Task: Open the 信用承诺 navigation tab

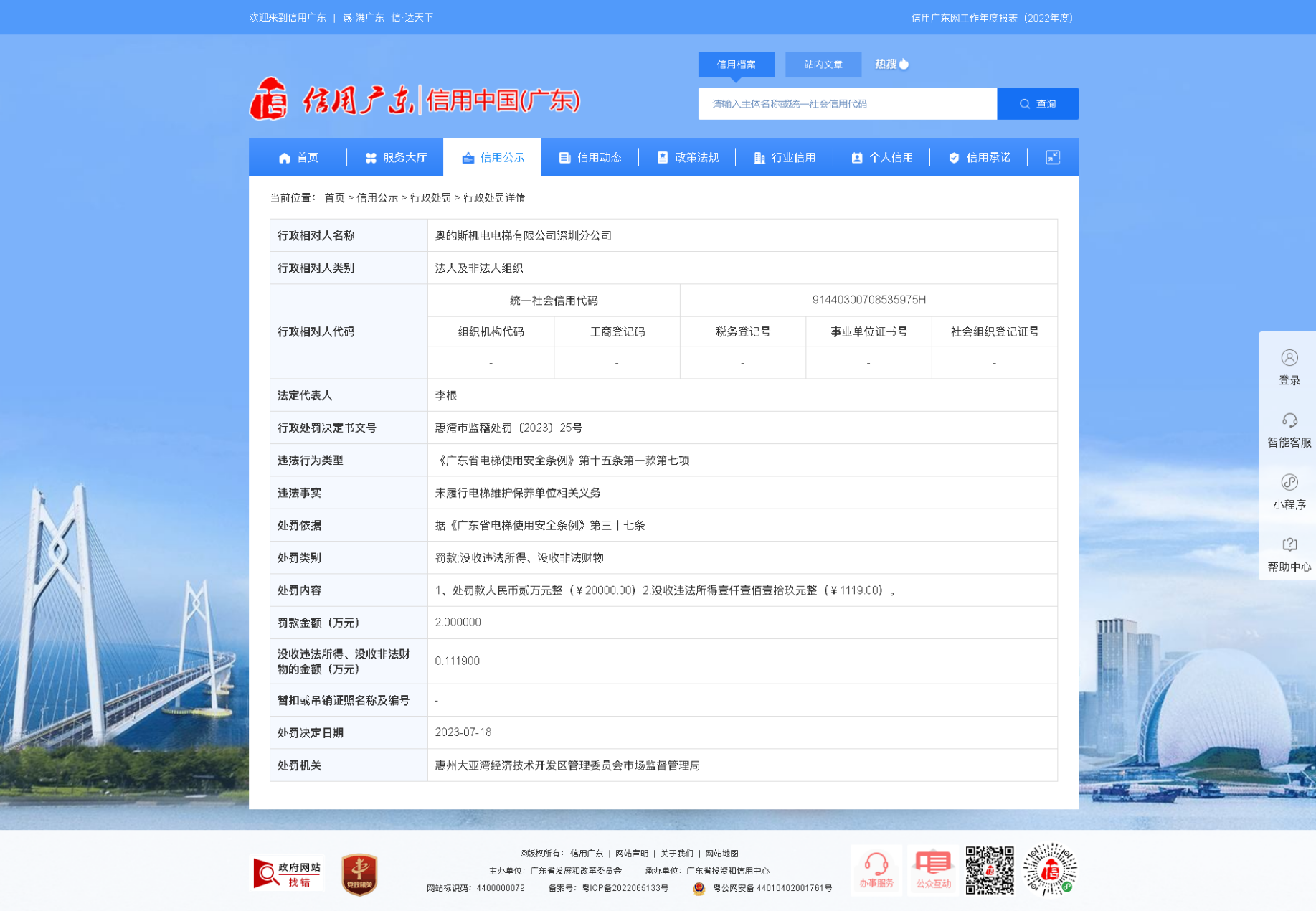Action: pyautogui.click(x=978, y=158)
